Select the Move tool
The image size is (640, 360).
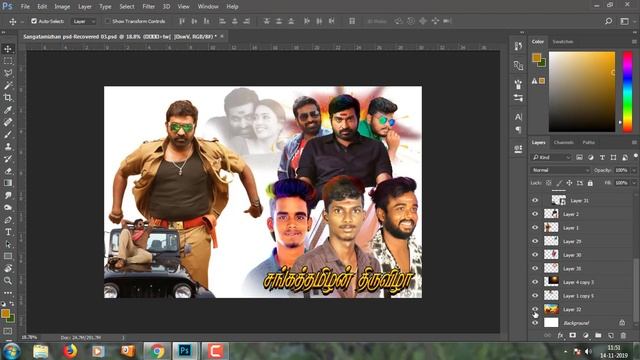(8, 49)
